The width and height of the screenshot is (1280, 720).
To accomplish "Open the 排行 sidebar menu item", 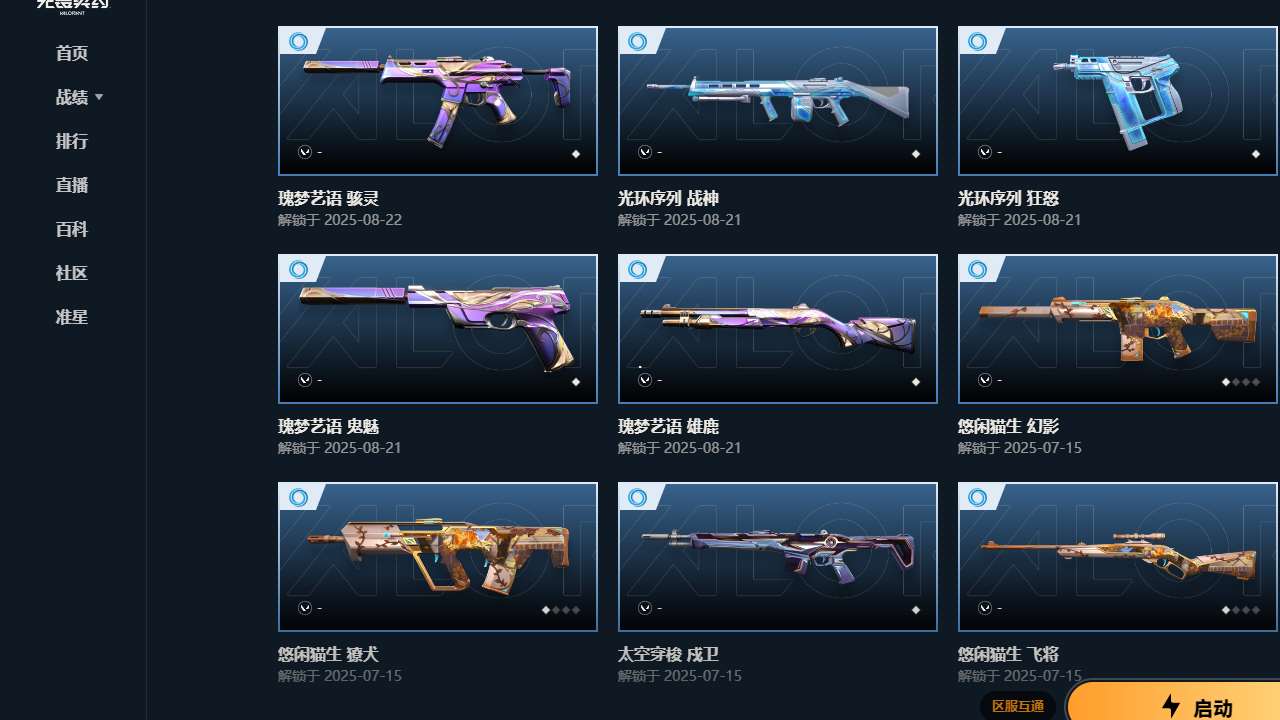I will pyautogui.click(x=72, y=141).
